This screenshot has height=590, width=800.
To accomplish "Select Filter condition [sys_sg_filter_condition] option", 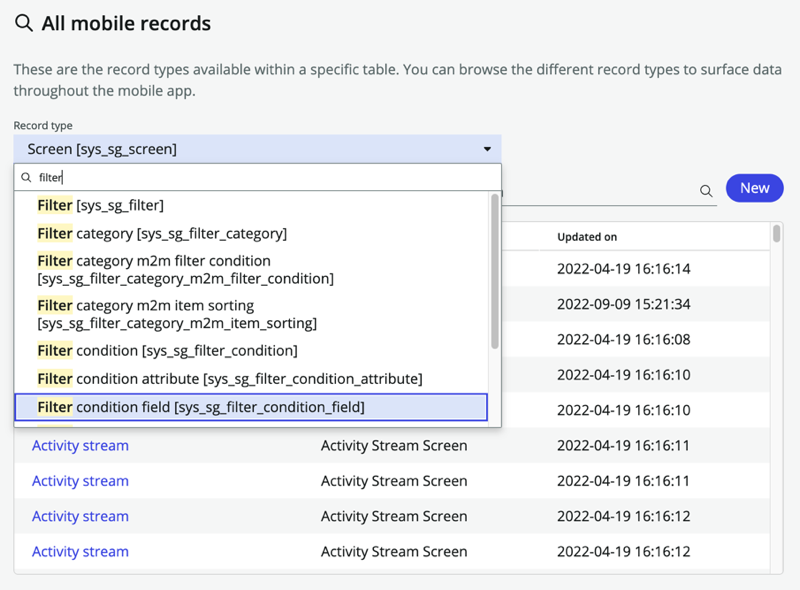I will (251, 351).
